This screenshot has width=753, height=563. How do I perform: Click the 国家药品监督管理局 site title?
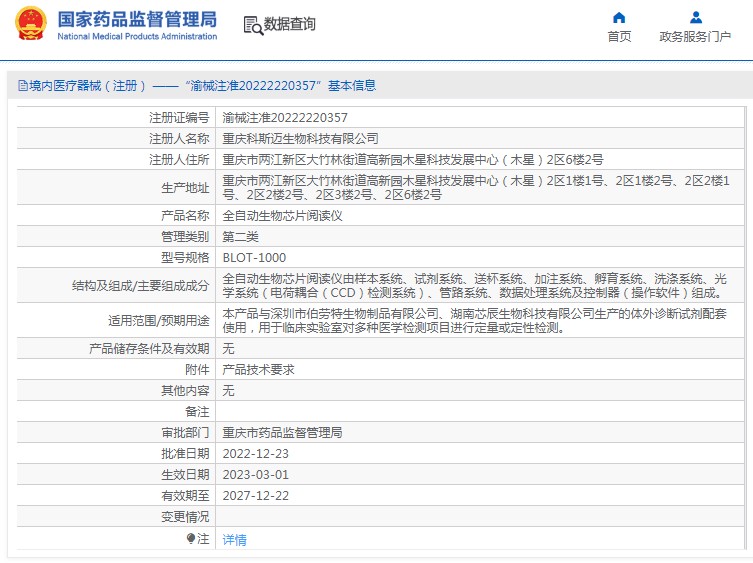[x=137, y=18]
